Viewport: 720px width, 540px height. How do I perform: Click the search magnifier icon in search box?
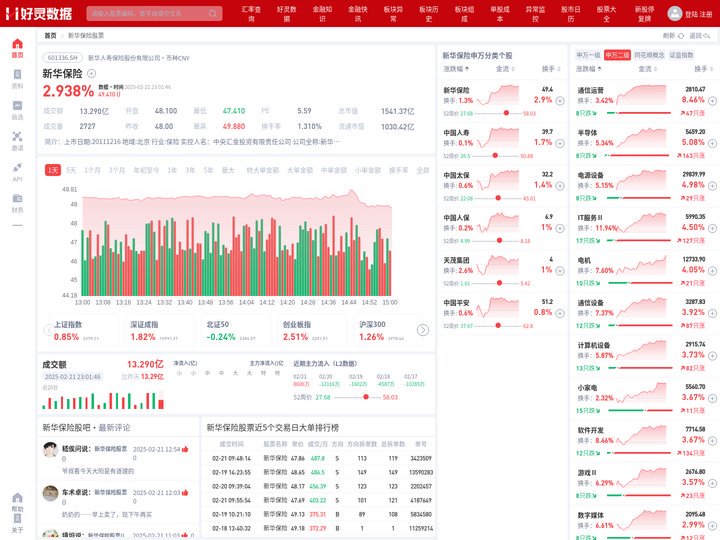(213, 13)
